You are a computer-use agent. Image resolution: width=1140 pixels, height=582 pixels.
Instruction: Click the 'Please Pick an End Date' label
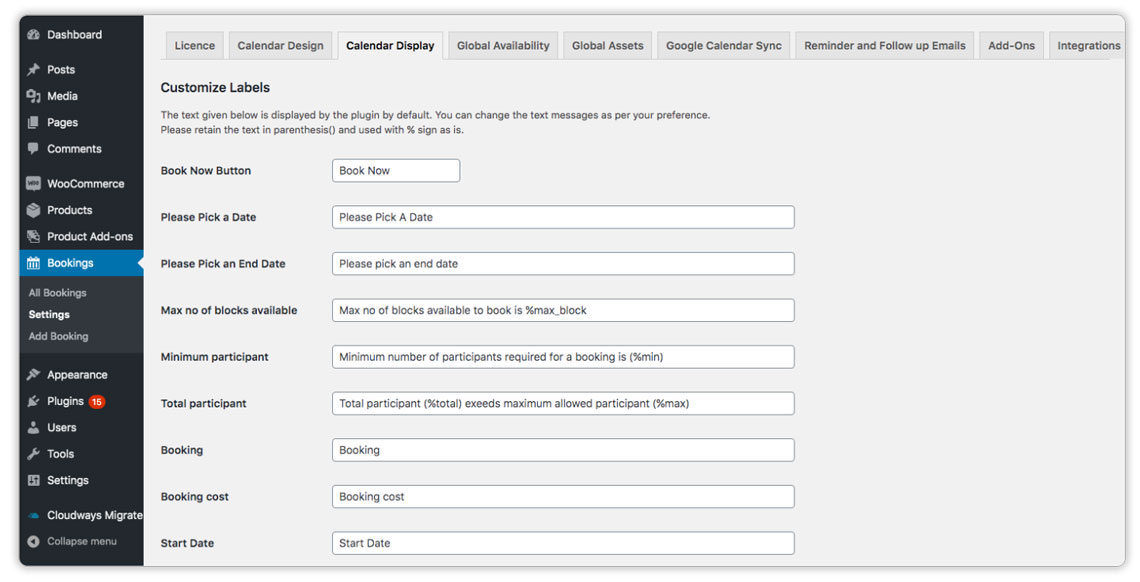tap(222, 264)
